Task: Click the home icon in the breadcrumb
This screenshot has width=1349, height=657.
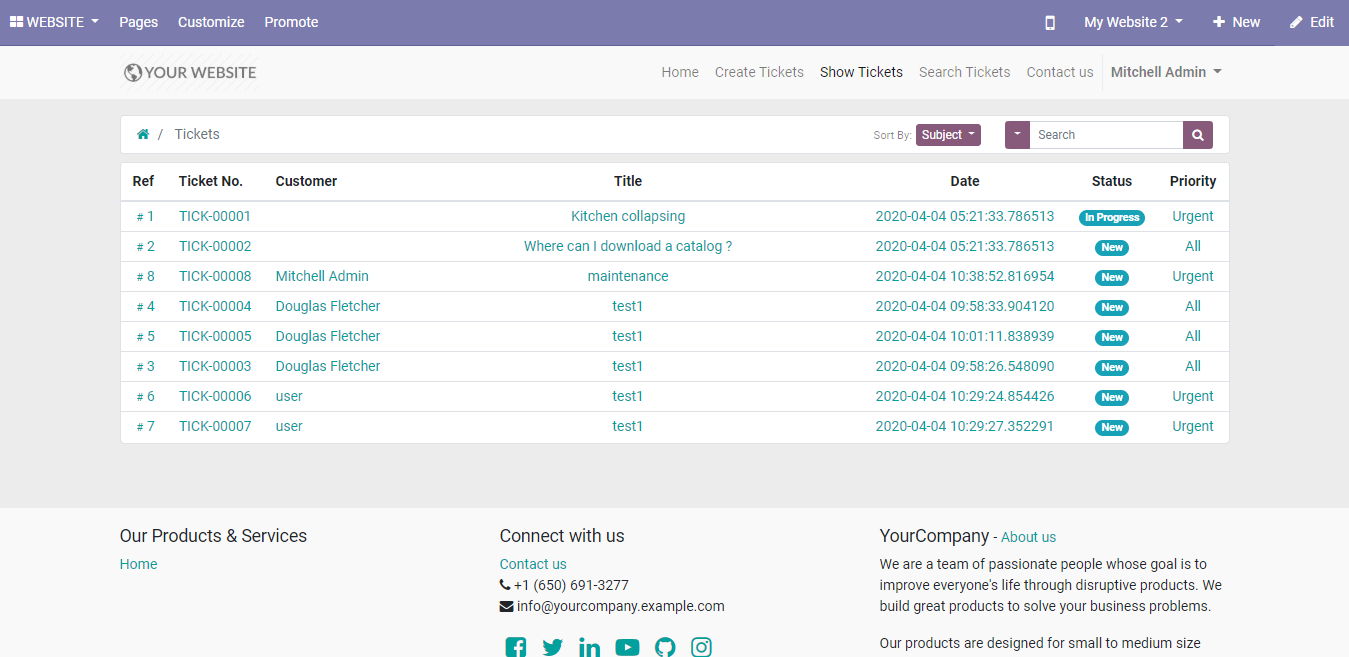Action: click(x=143, y=134)
